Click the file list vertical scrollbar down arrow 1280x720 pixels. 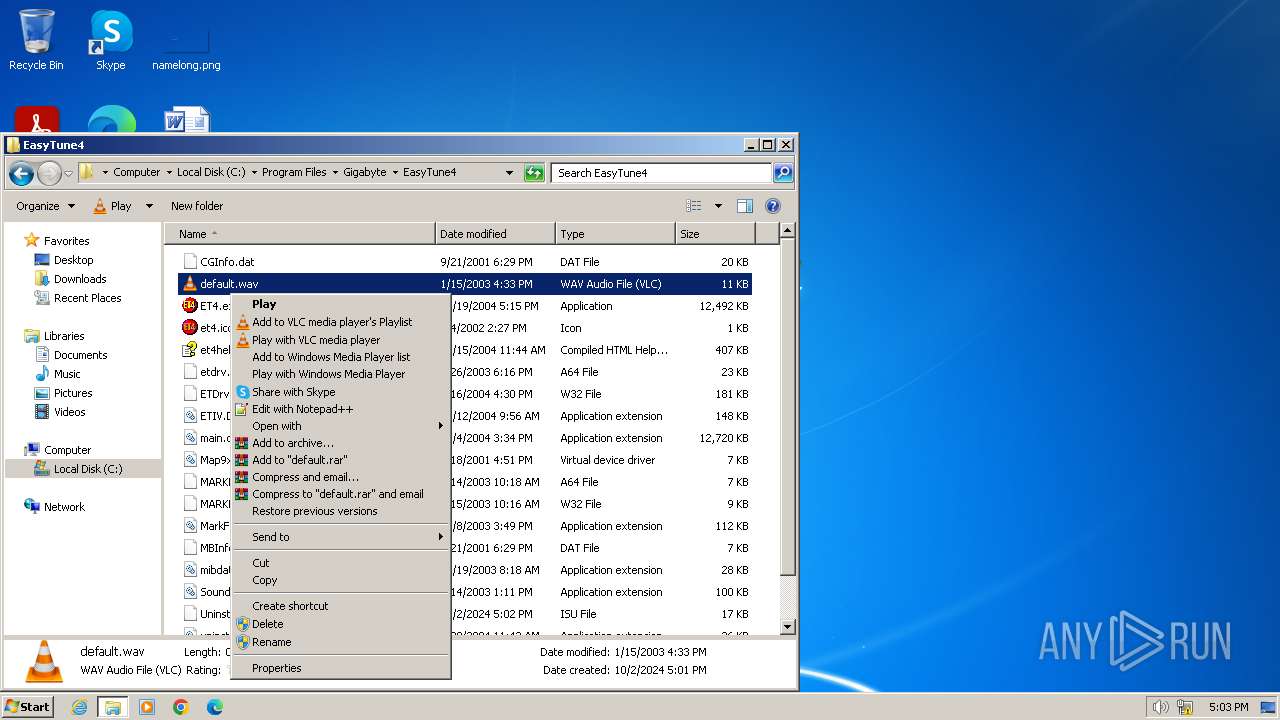787,627
